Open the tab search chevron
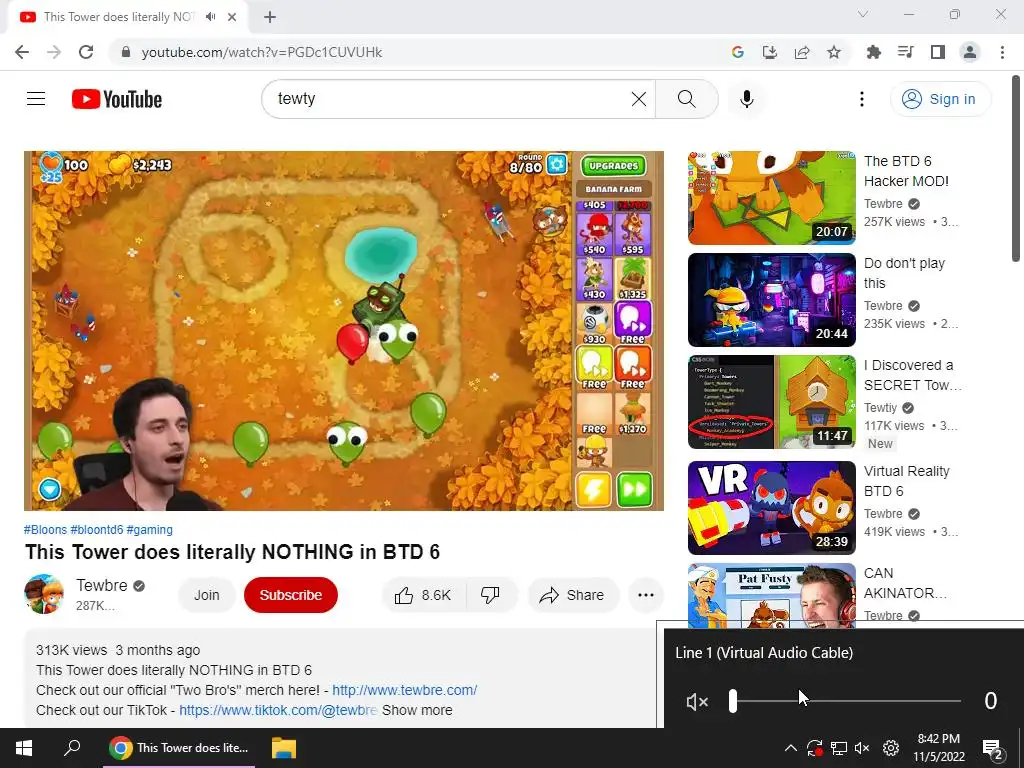The image size is (1024, 768). pyautogui.click(x=863, y=14)
